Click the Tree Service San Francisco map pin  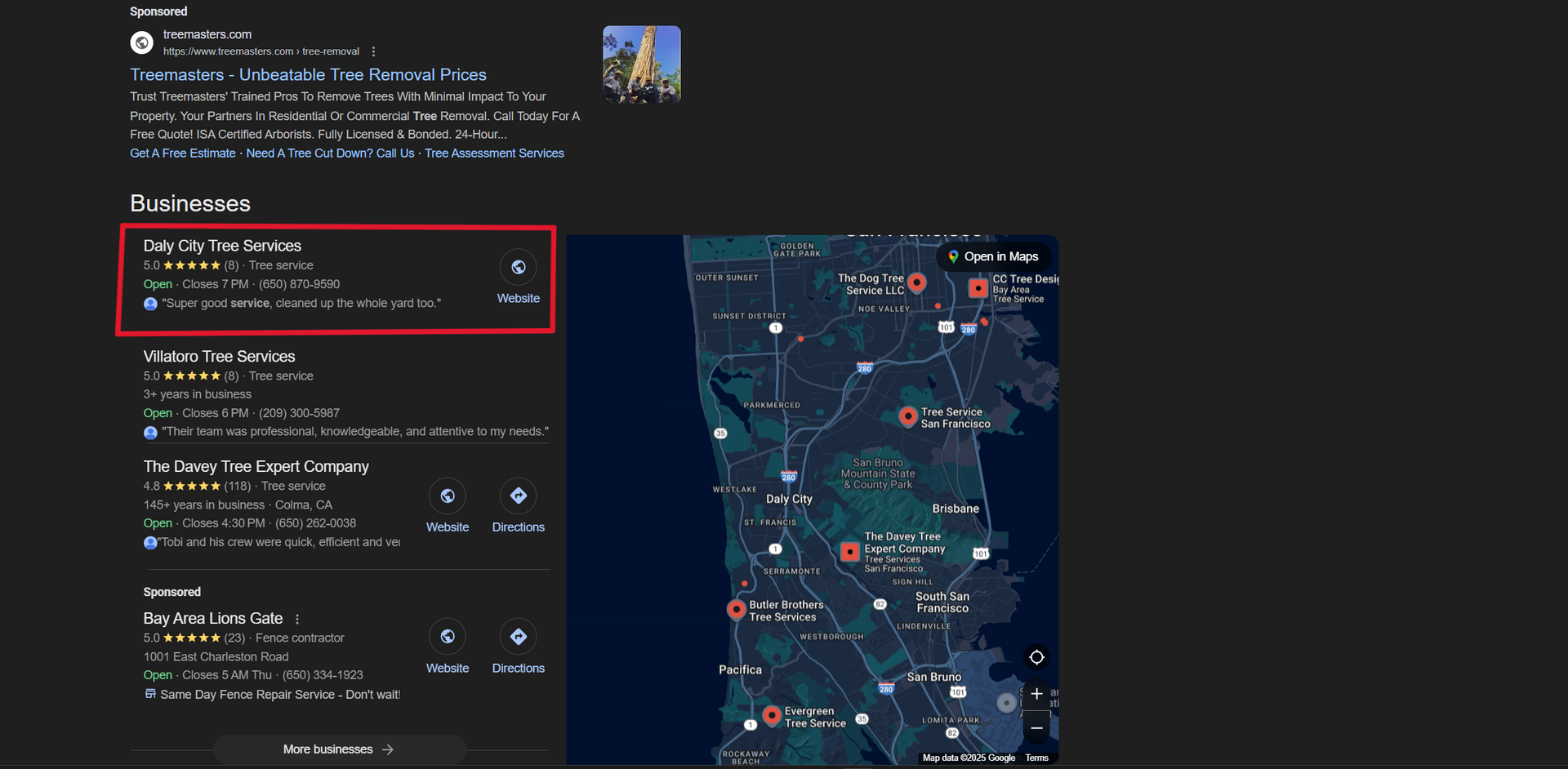coord(907,416)
